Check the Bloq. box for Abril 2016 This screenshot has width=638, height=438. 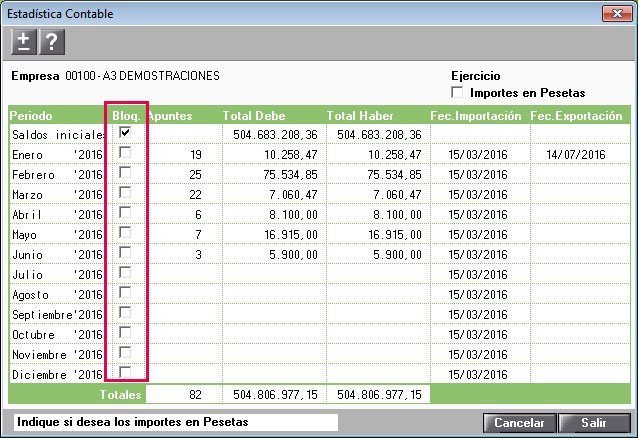125,212
